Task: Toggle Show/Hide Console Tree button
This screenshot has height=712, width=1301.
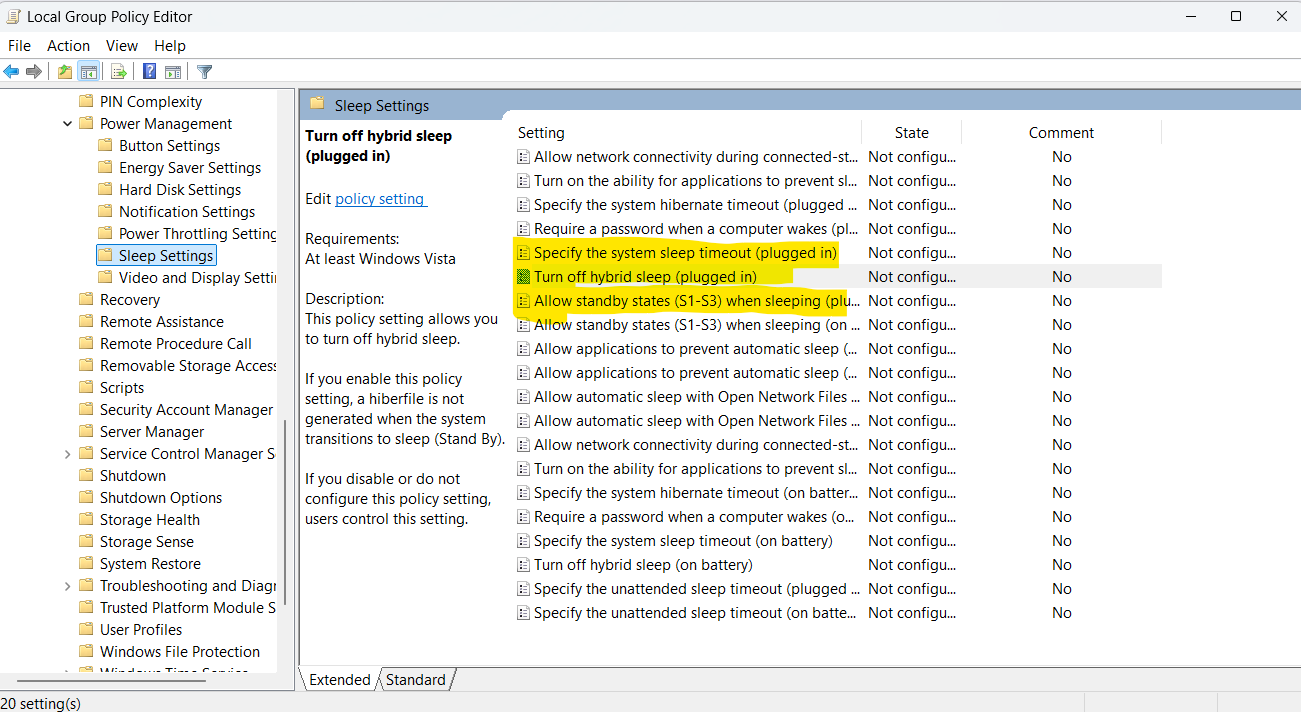Action: pos(89,71)
